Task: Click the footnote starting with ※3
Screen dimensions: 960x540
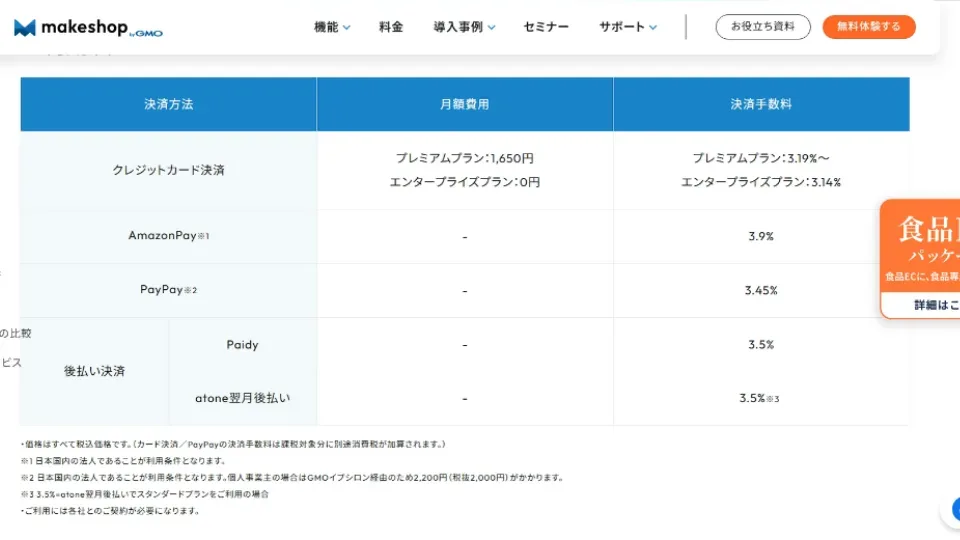Action: click(144, 493)
